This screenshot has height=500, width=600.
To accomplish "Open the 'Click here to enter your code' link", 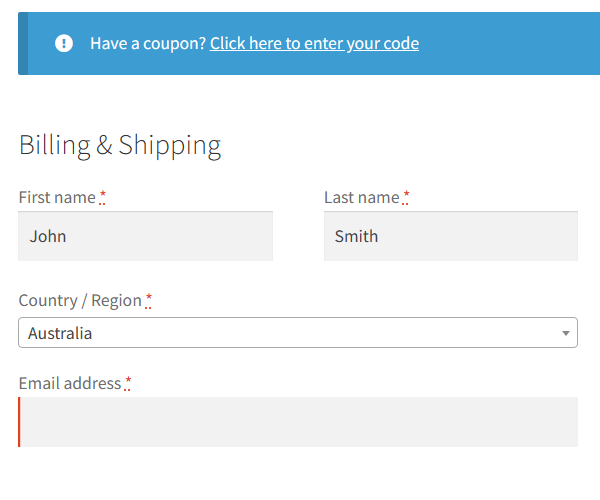I will [x=314, y=43].
